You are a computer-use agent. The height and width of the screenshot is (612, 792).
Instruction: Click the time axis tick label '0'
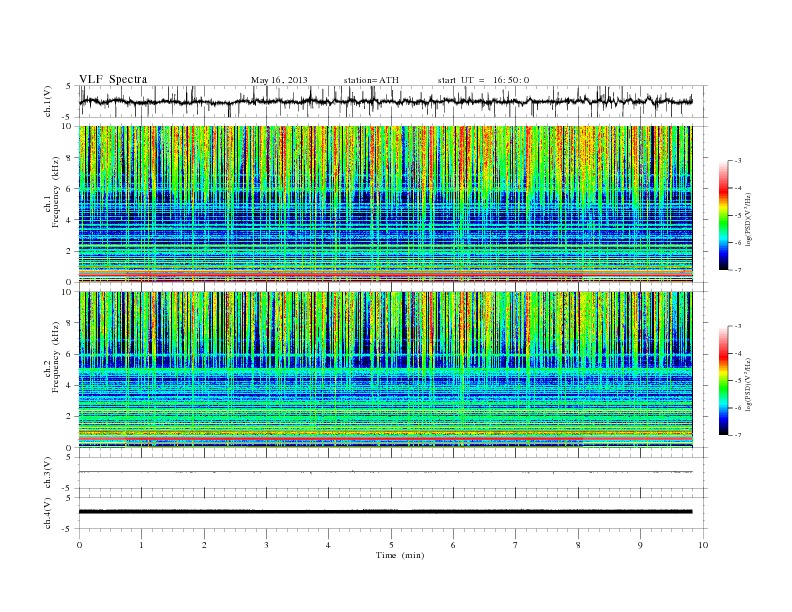tap(79, 545)
